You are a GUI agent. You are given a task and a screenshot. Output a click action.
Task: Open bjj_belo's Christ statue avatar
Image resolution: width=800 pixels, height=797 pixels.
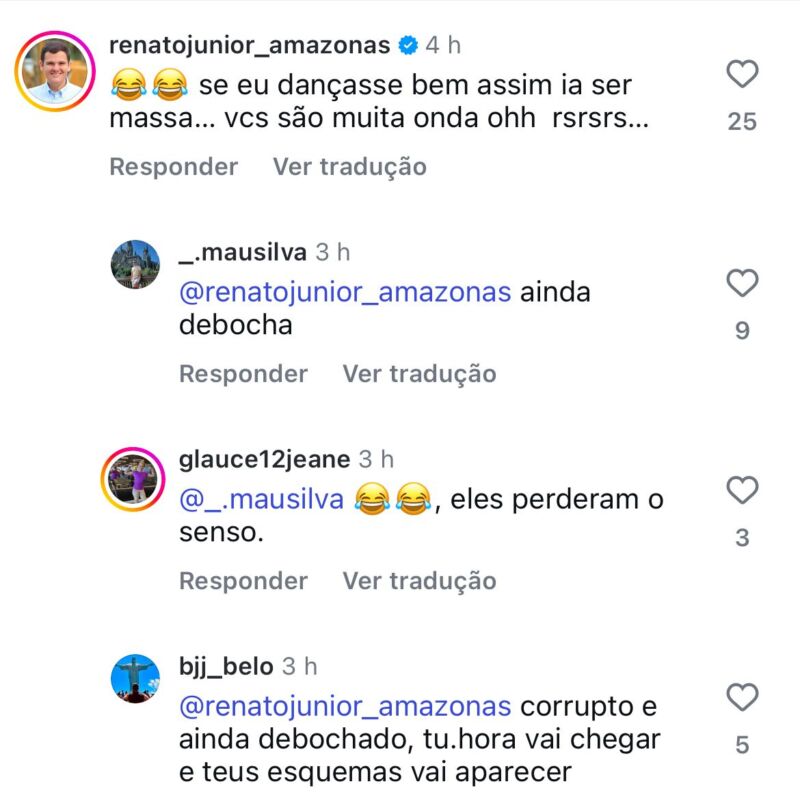(x=135, y=679)
